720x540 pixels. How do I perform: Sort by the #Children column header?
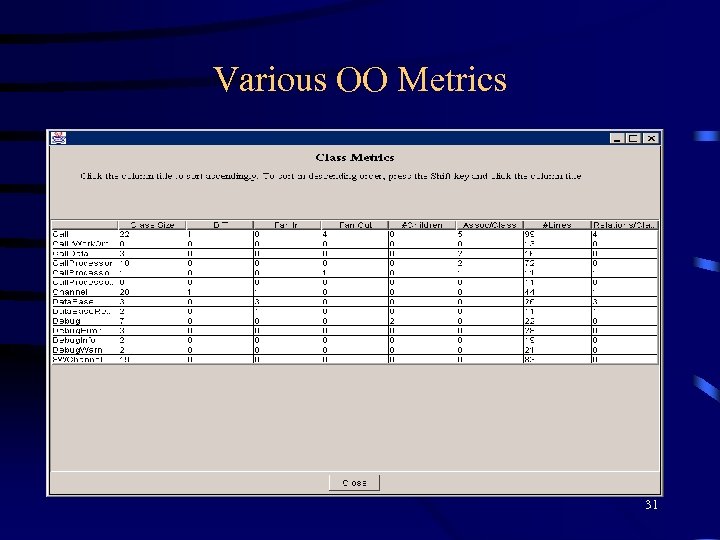(x=422, y=225)
